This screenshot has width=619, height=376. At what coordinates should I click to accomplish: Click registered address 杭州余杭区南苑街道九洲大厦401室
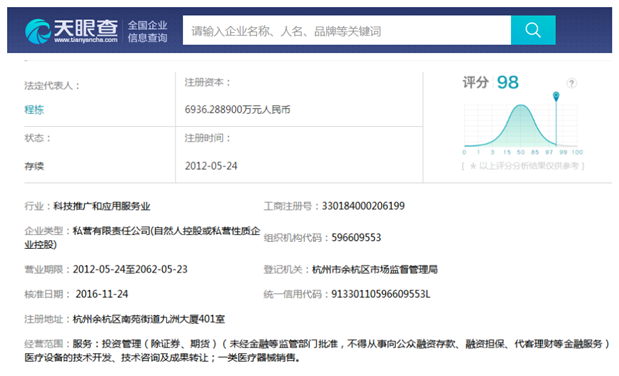(149, 319)
